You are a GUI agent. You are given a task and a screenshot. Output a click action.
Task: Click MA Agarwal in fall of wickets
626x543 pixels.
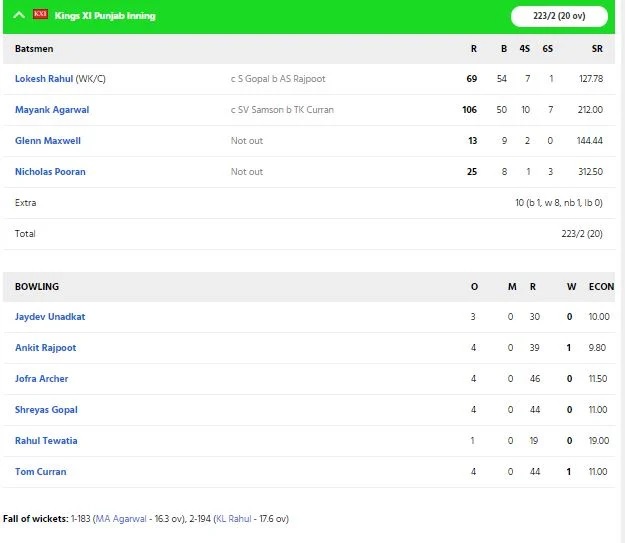121,519
